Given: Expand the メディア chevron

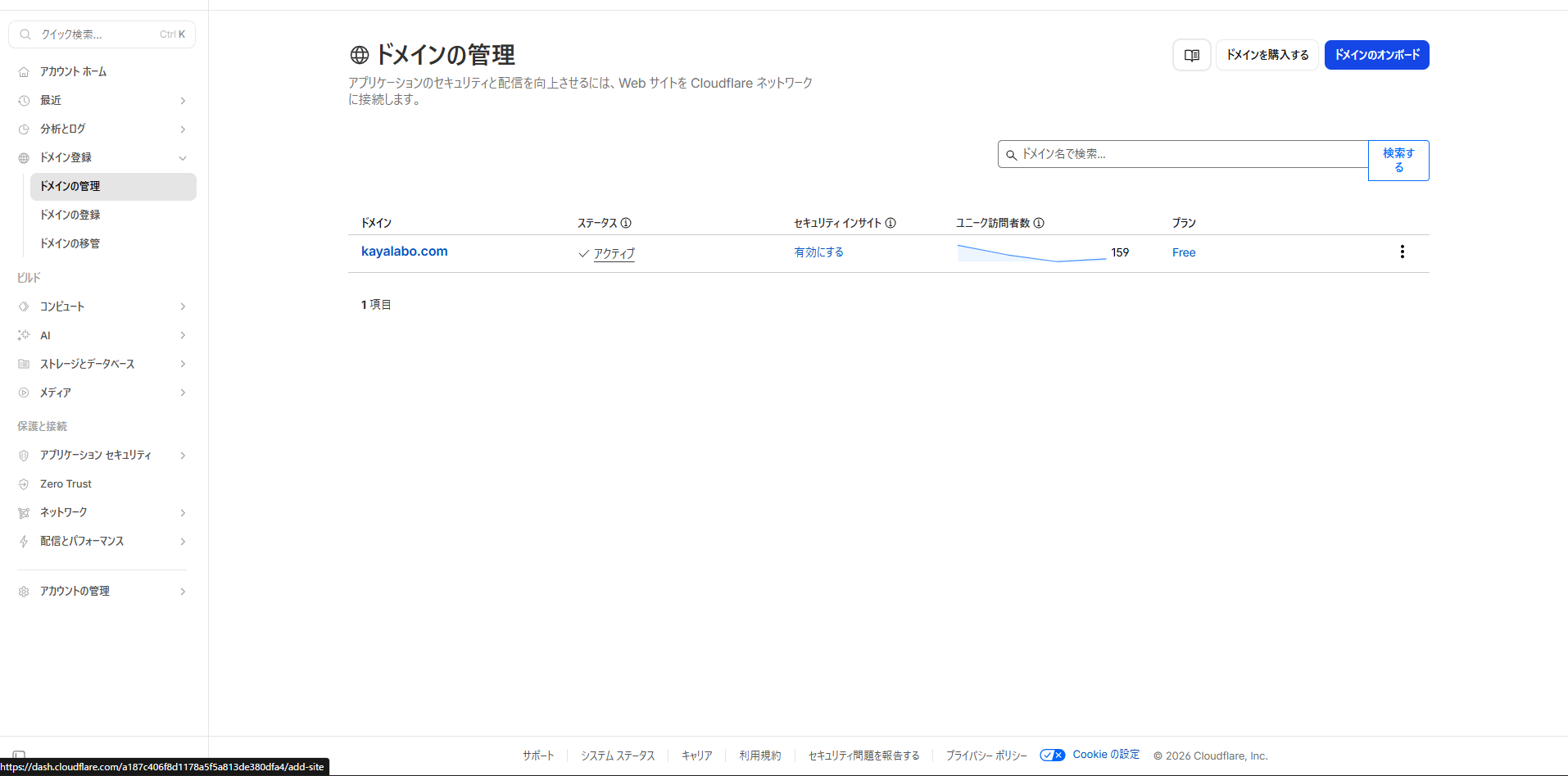Looking at the screenshot, I should pyautogui.click(x=183, y=393).
